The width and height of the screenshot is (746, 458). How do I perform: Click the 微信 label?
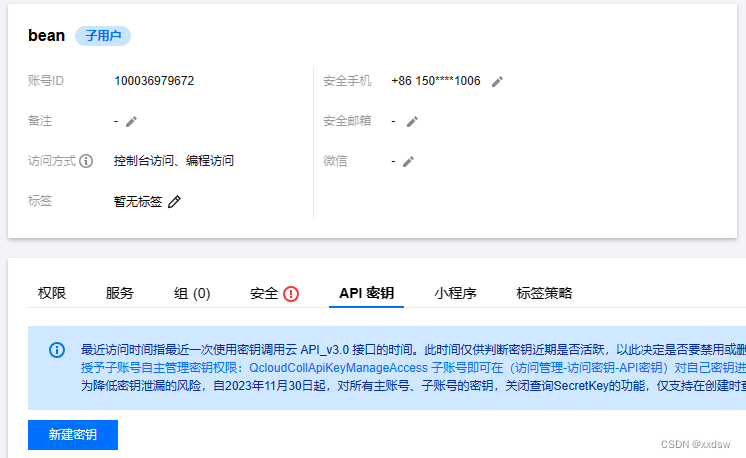[335, 161]
